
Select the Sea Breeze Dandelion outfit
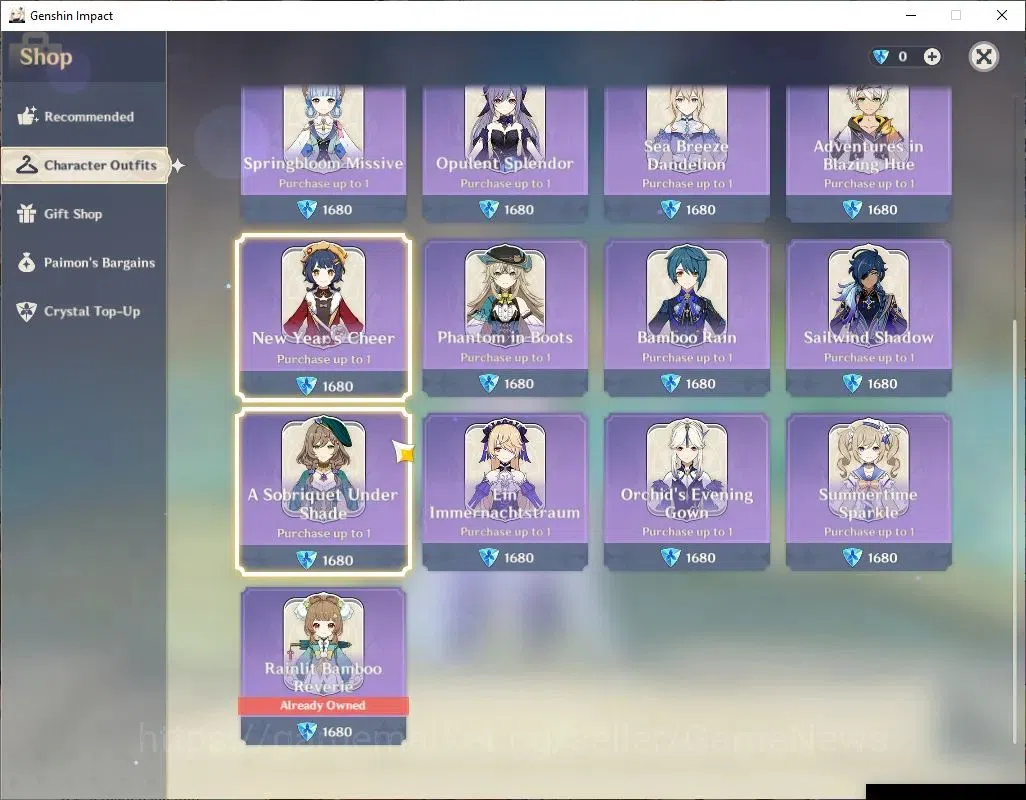[x=686, y=154]
